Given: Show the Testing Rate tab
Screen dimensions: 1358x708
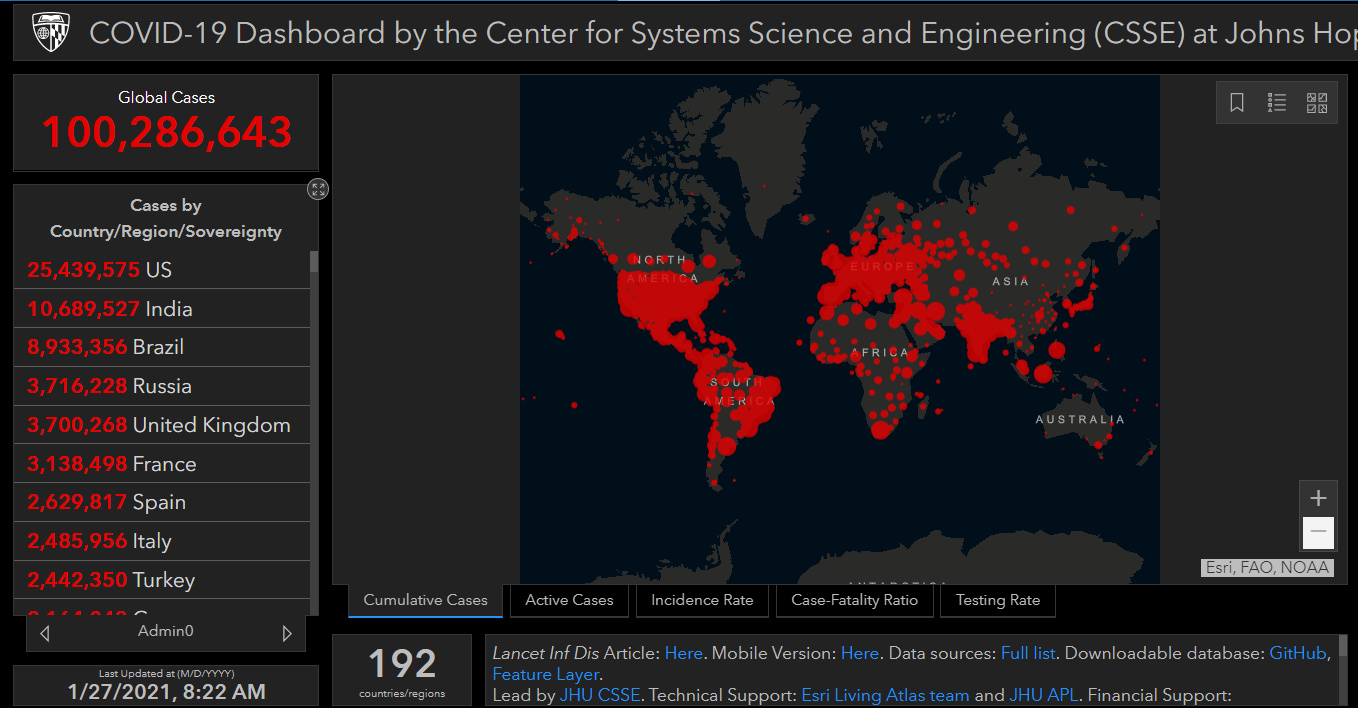Looking at the screenshot, I should [x=997, y=600].
